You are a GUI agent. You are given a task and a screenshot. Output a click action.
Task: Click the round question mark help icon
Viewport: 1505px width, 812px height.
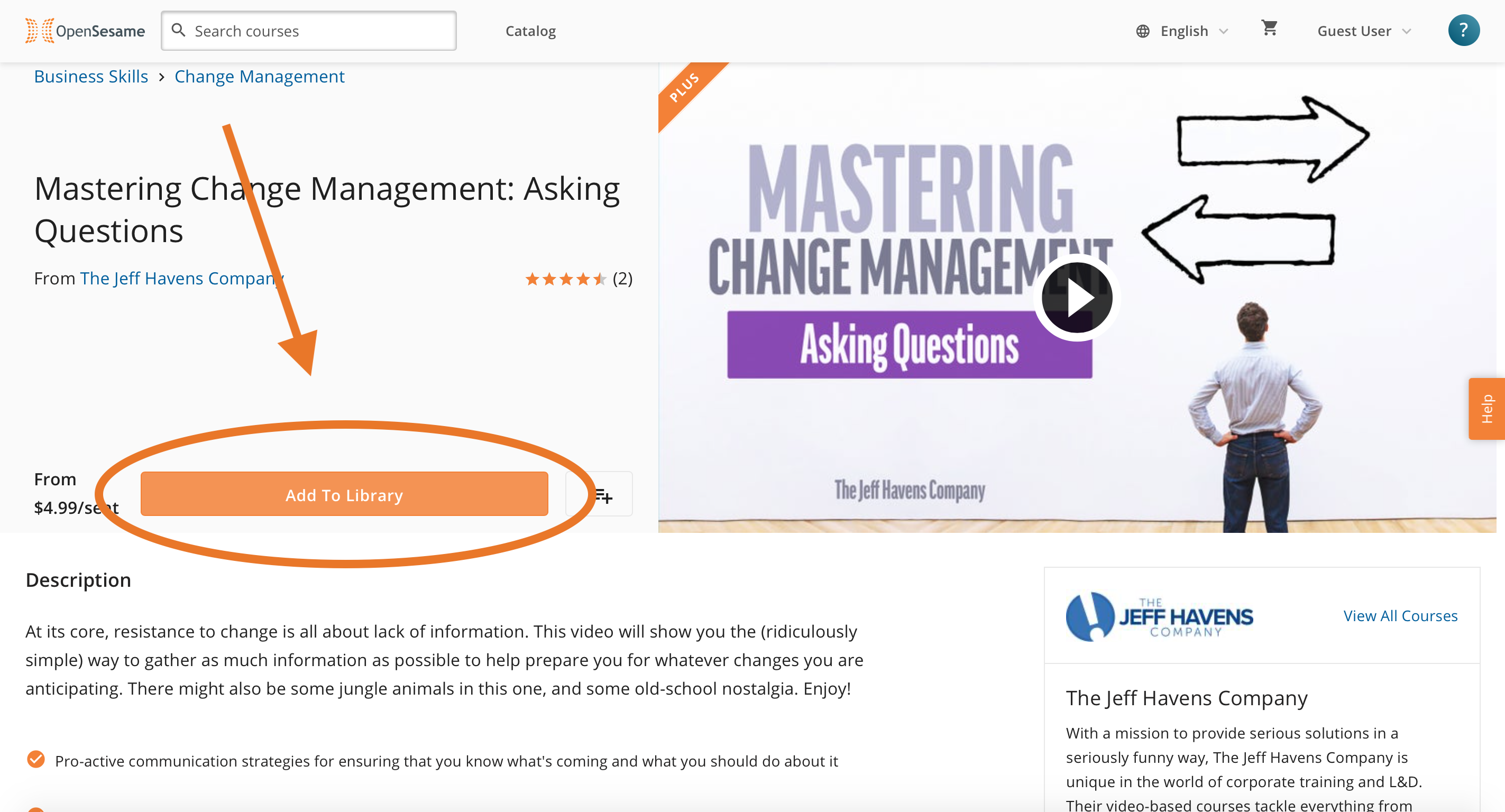point(1464,30)
